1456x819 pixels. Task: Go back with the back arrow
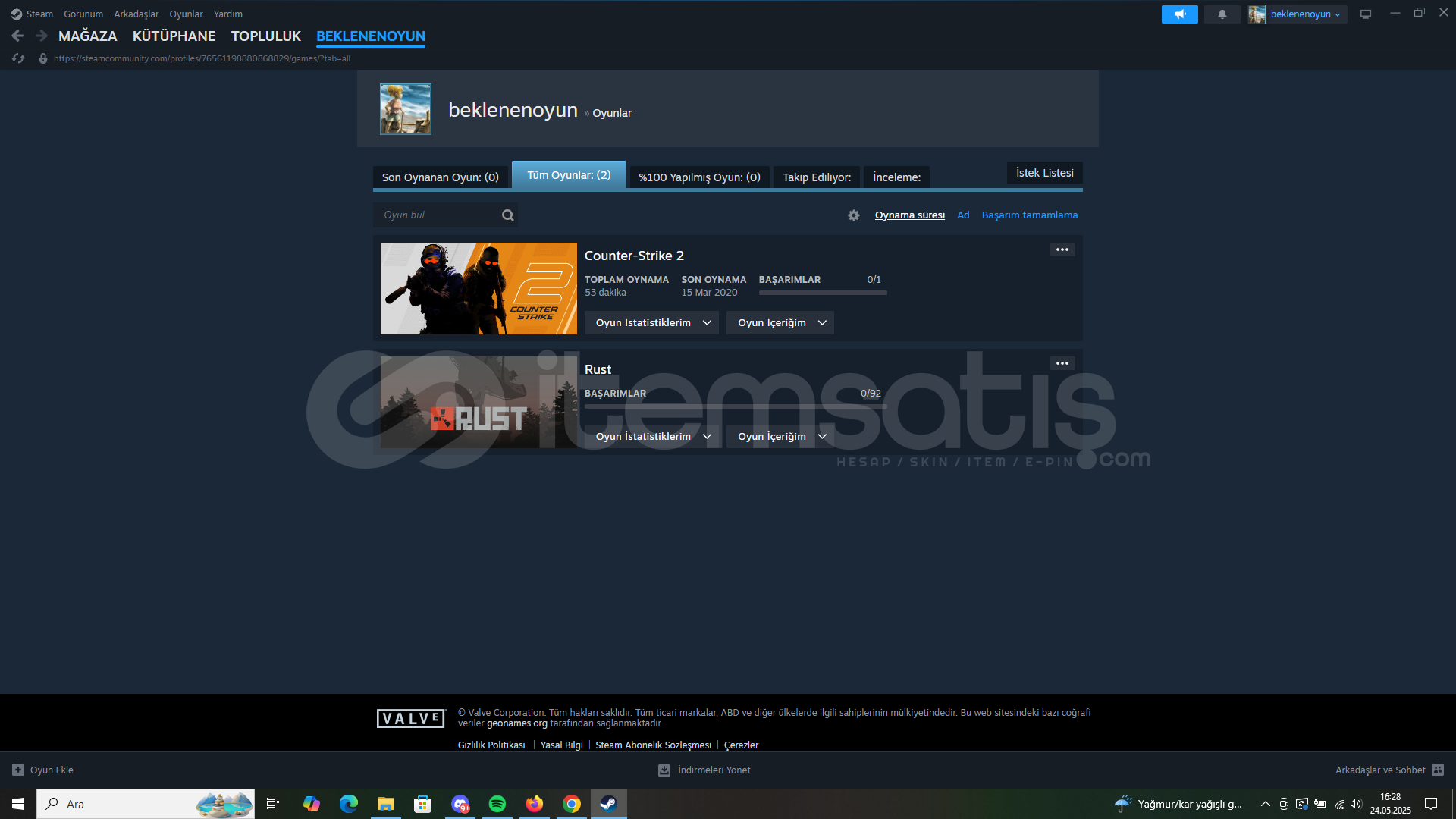pos(18,36)
